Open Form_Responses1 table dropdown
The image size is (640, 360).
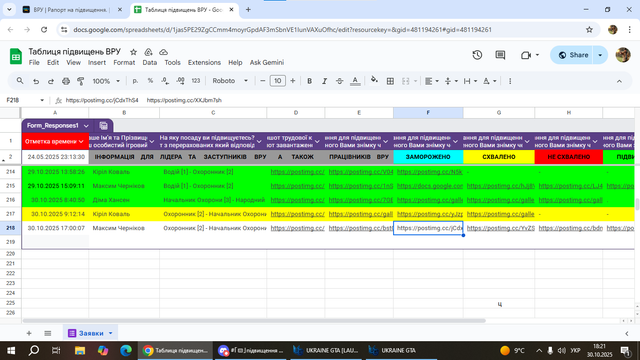(86, 126)
